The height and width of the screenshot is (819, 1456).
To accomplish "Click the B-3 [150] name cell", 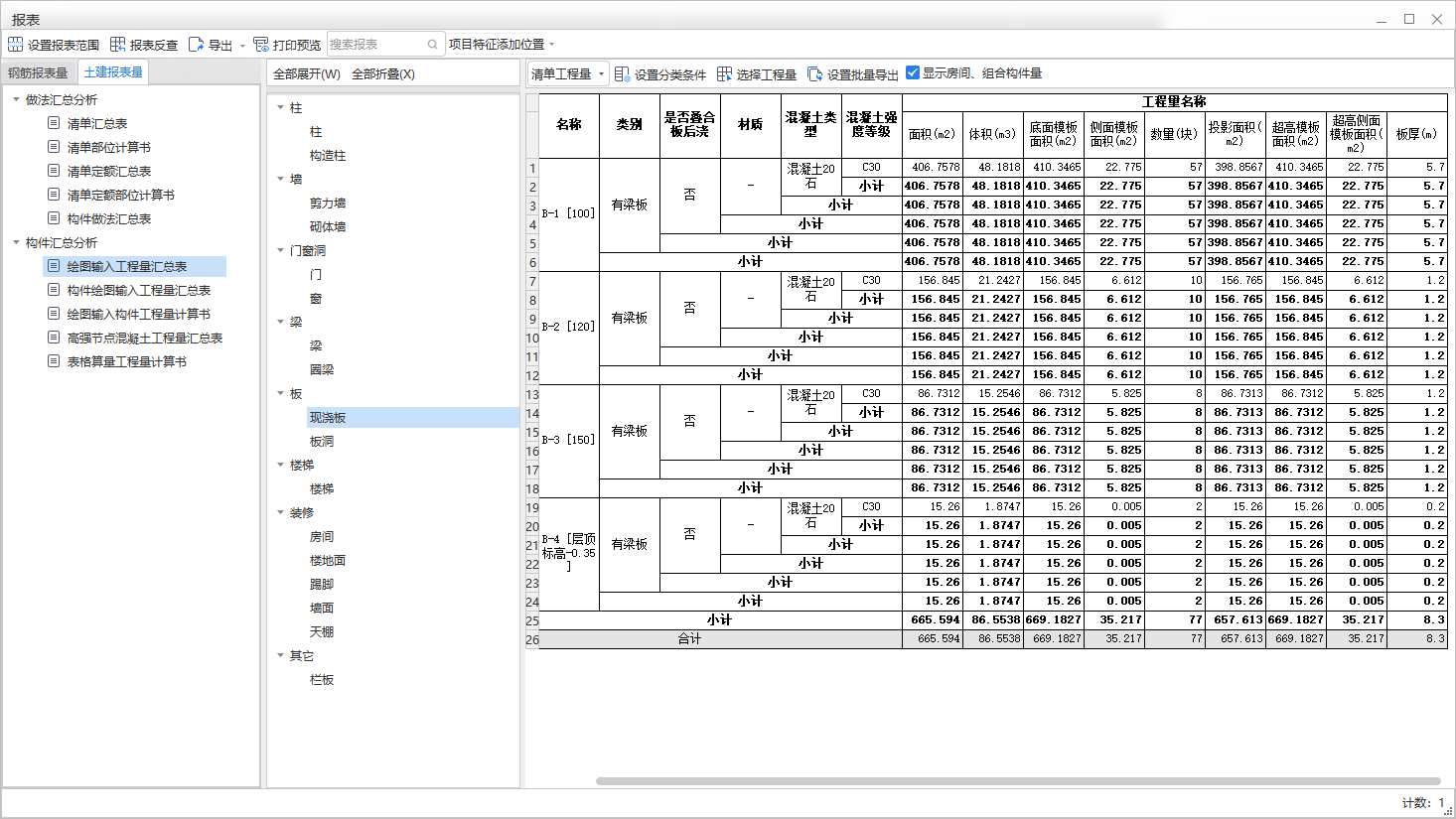I will point(569,440).
